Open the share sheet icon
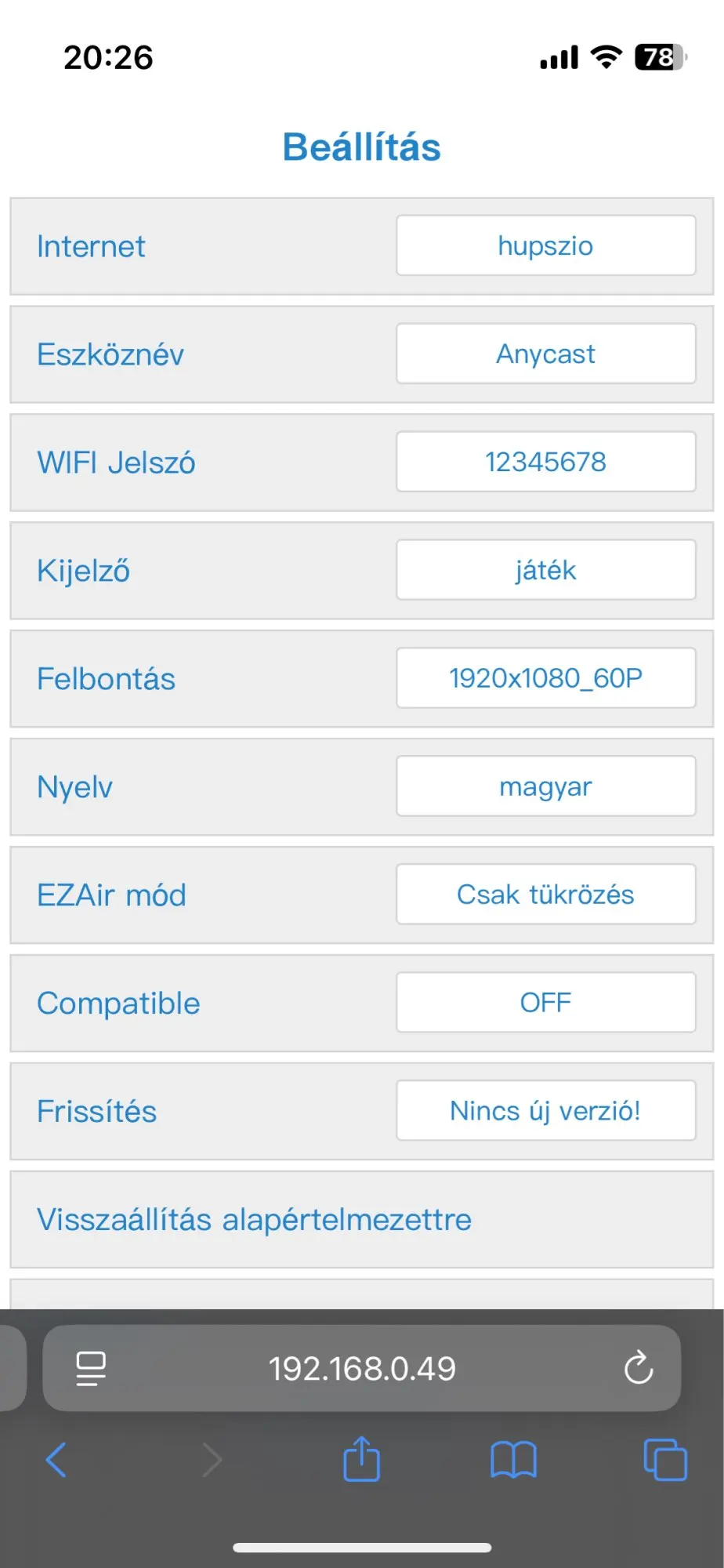724x1568 pixels. pos(361,1458)
